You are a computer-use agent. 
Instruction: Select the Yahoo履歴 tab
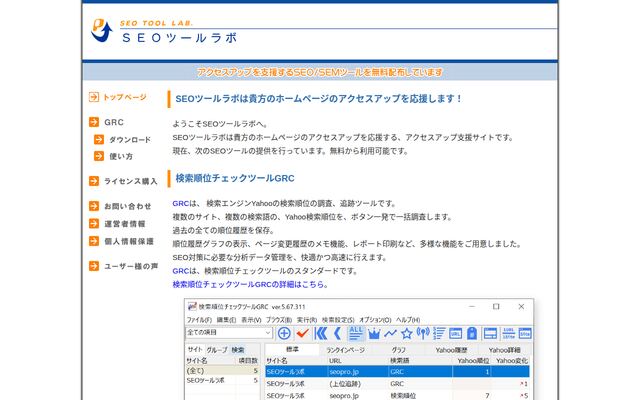tap(451, 350)
